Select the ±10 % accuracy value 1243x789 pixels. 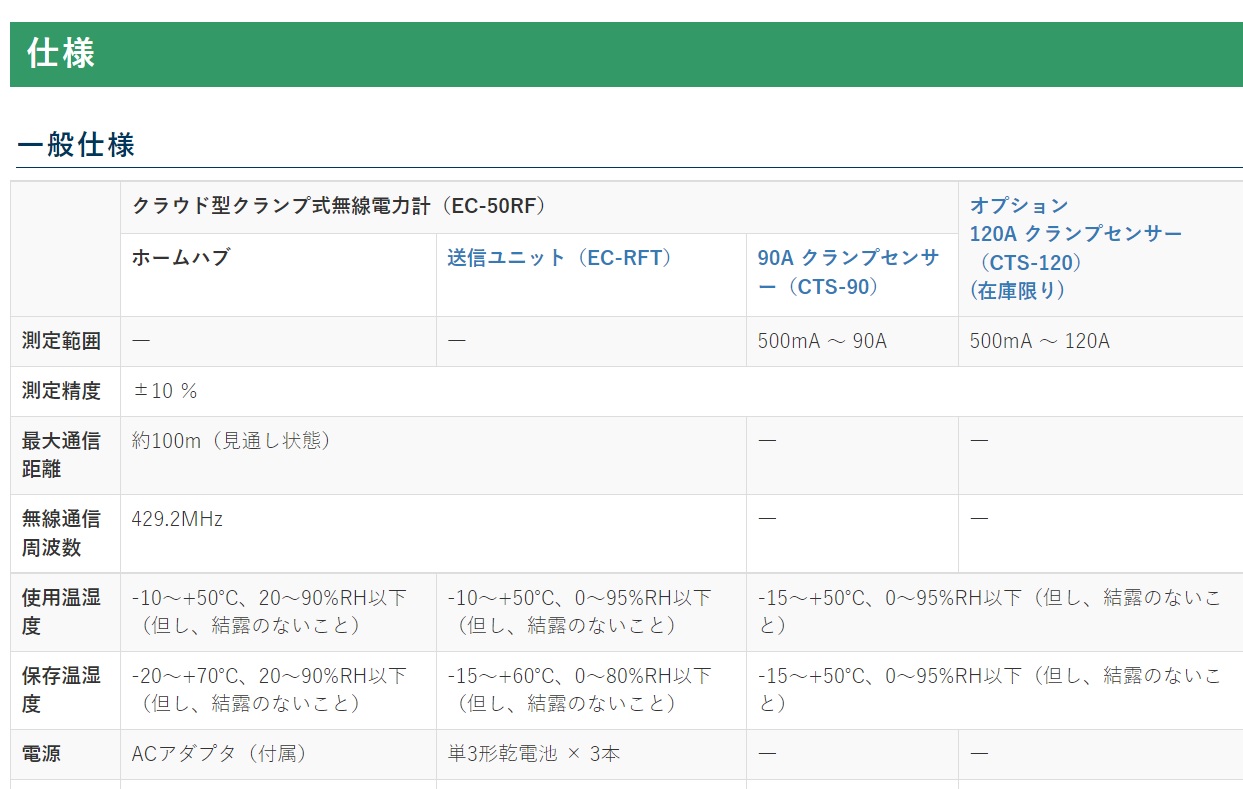(165, 391)
